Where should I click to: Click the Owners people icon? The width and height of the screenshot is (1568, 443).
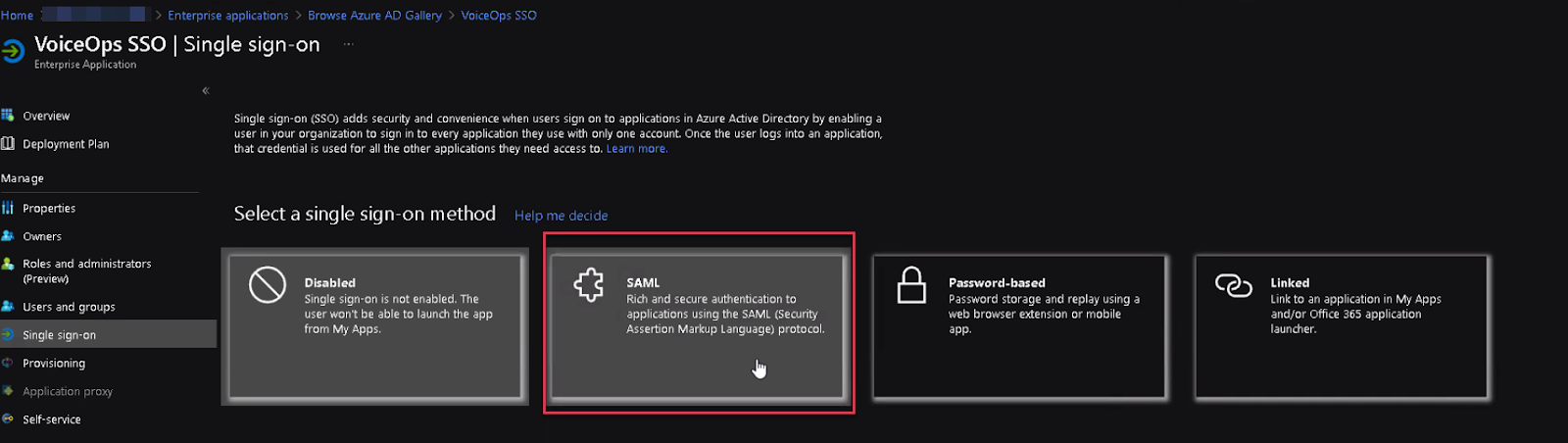8,236
